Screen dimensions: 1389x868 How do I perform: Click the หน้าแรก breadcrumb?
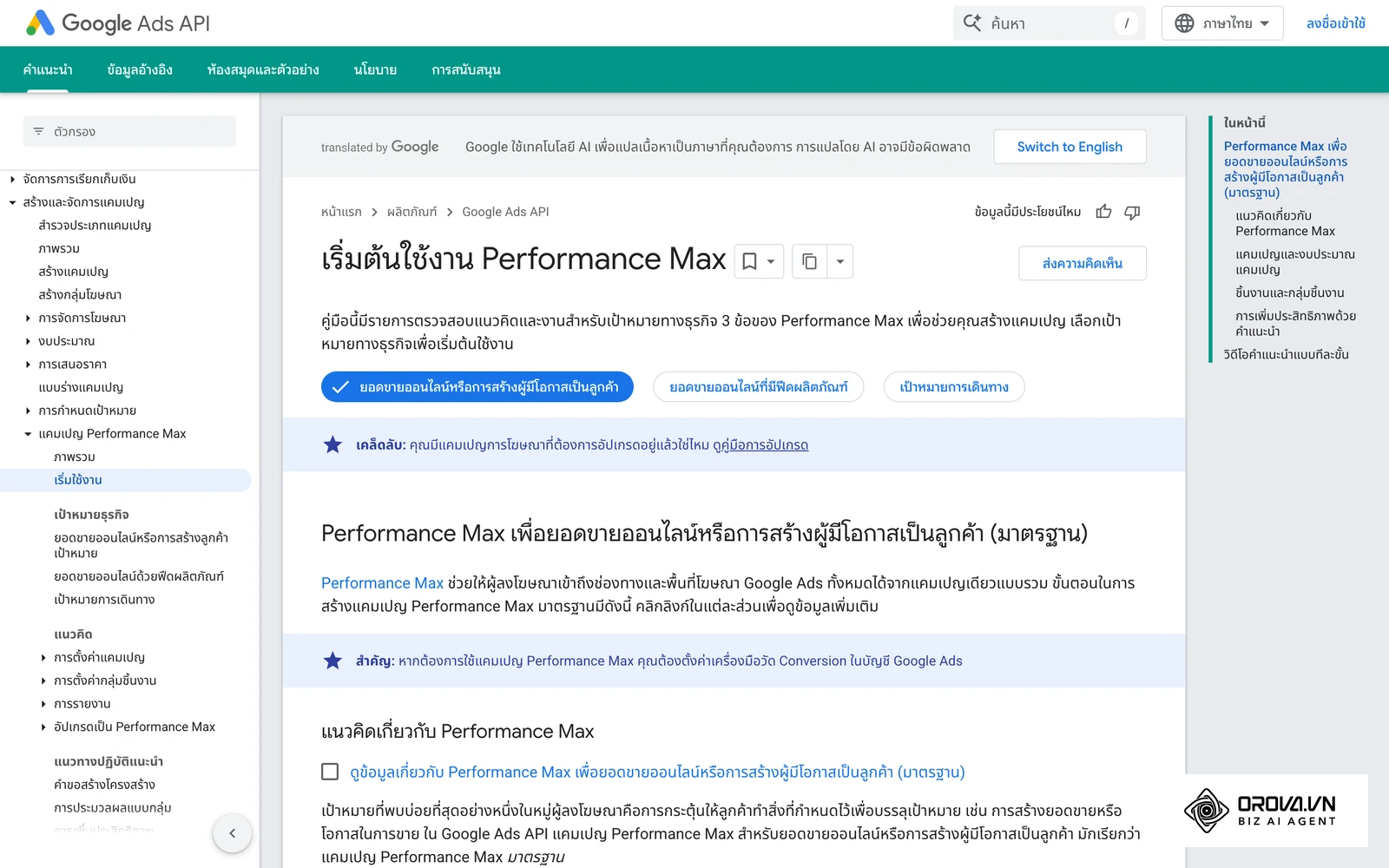(x=341, y=212)
